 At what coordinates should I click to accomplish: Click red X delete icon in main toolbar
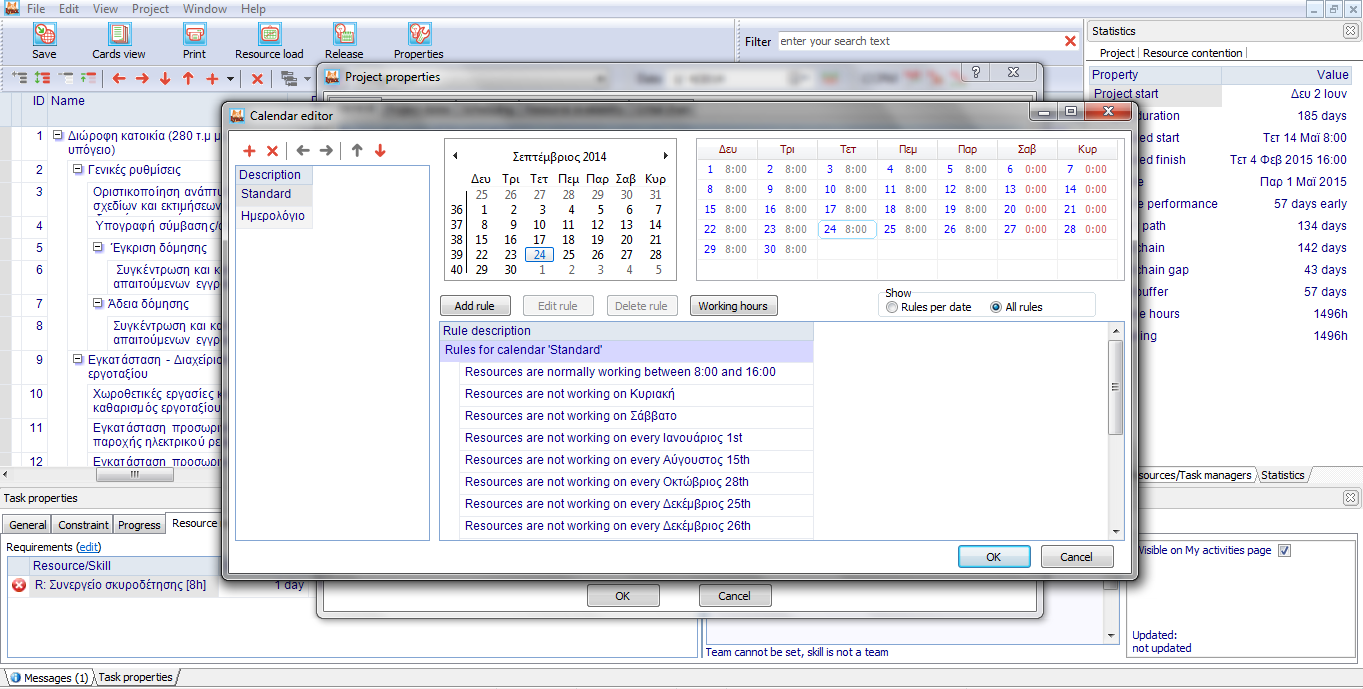coord(257,78)
